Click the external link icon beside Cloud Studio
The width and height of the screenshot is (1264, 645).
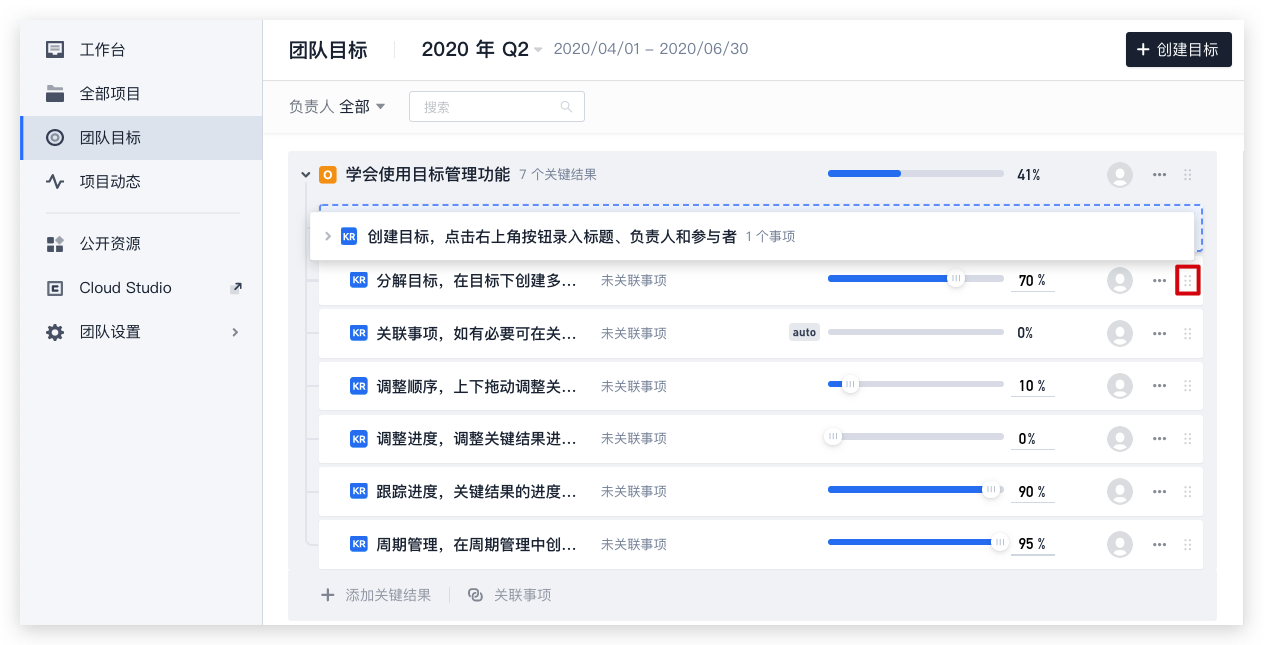tap(236, 288)
